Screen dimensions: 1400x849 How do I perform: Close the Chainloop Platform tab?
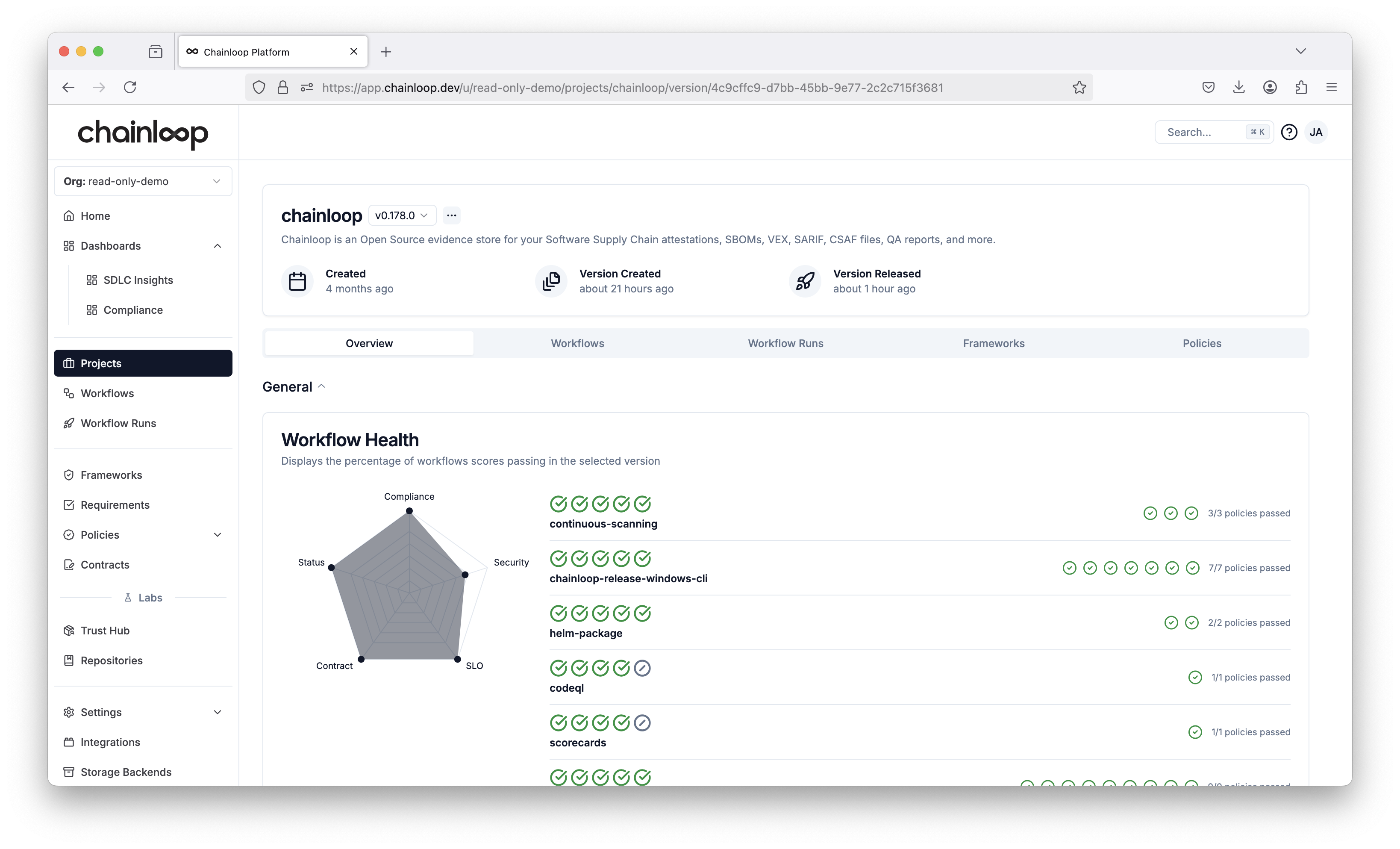353,52
